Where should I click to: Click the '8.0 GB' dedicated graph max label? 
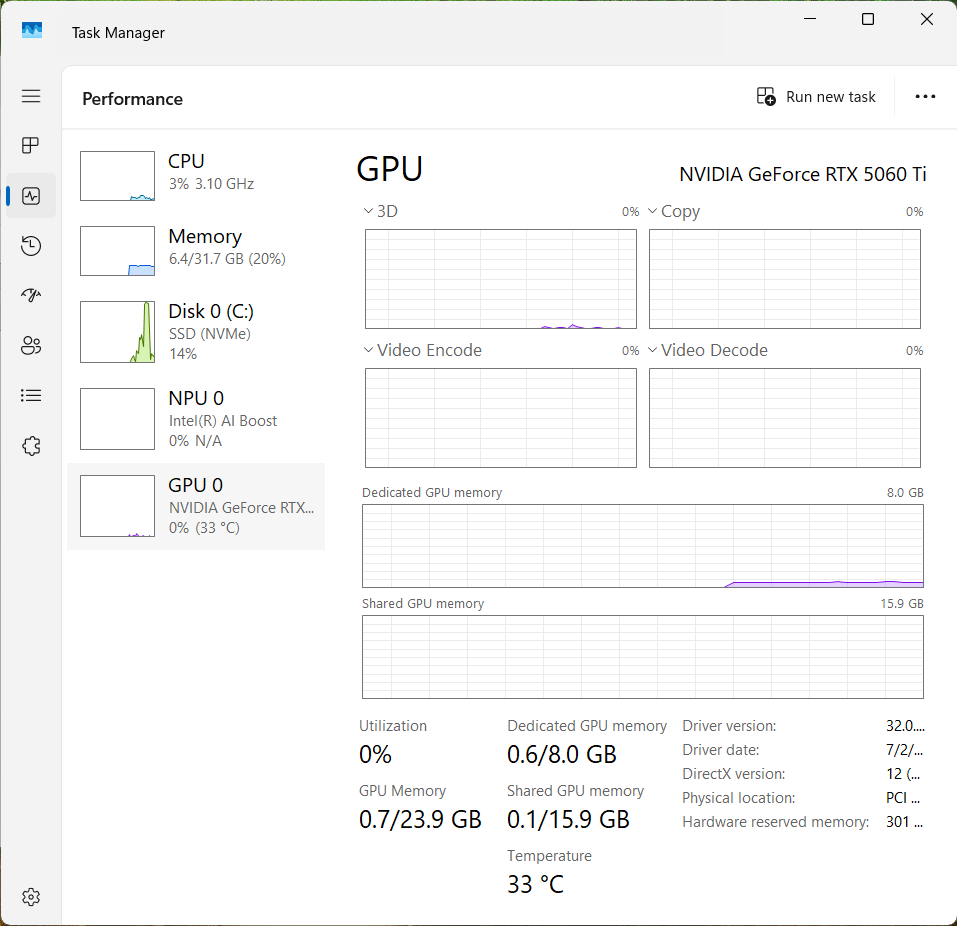tap(905, 493)
